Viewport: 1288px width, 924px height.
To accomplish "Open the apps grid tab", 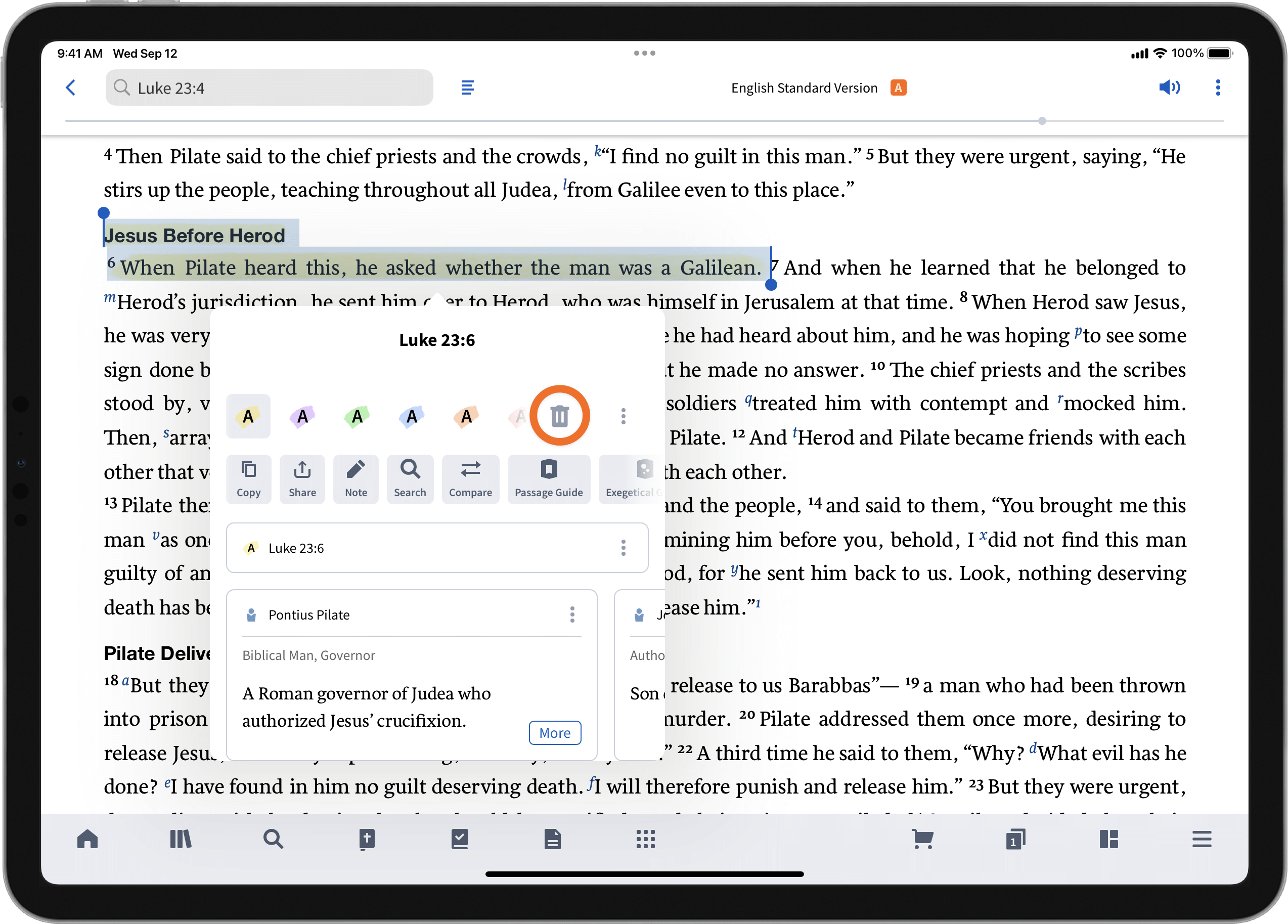I will [x=646, y=840].
